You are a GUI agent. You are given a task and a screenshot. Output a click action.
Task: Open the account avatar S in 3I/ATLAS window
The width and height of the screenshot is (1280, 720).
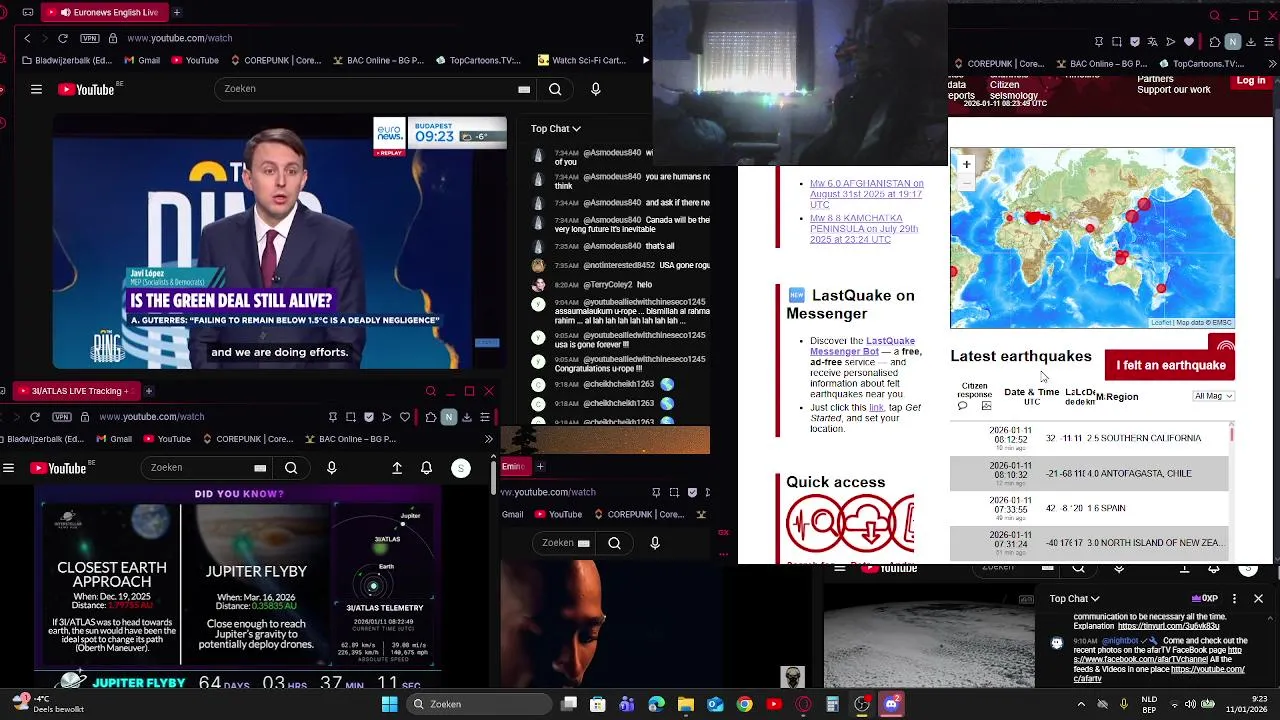461,467
